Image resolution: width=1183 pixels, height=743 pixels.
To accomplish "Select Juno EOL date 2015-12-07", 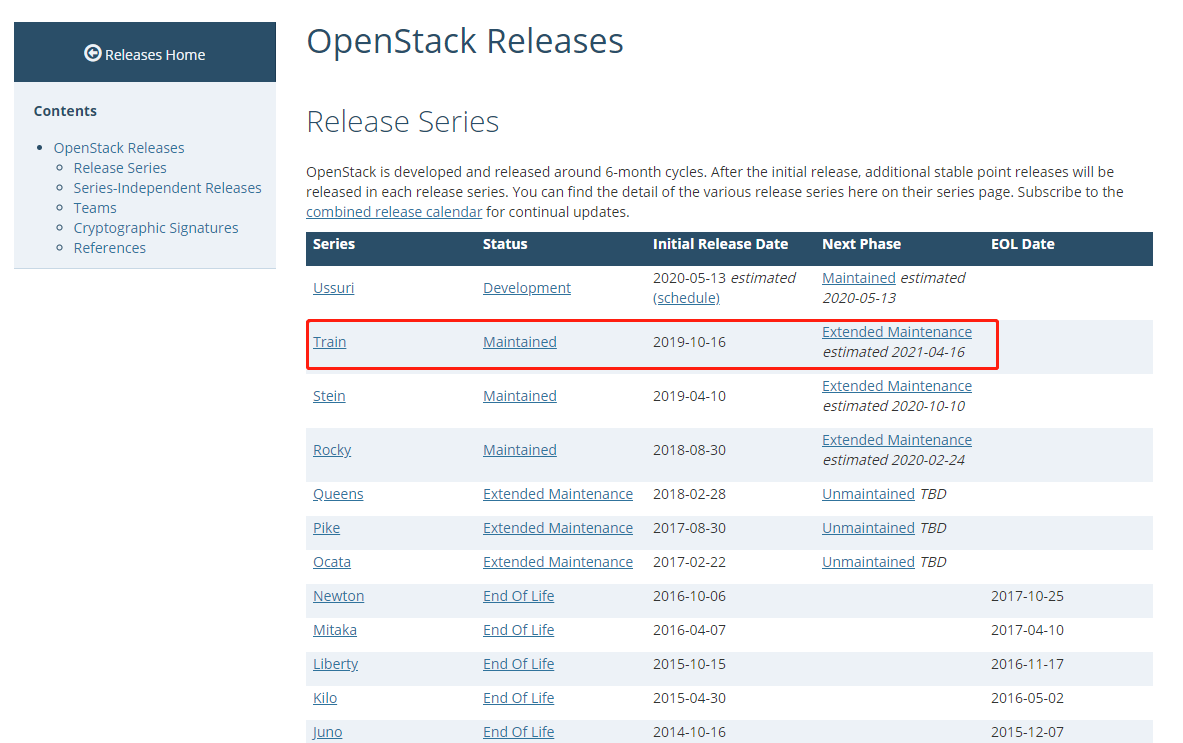I will click(1028, 732).
